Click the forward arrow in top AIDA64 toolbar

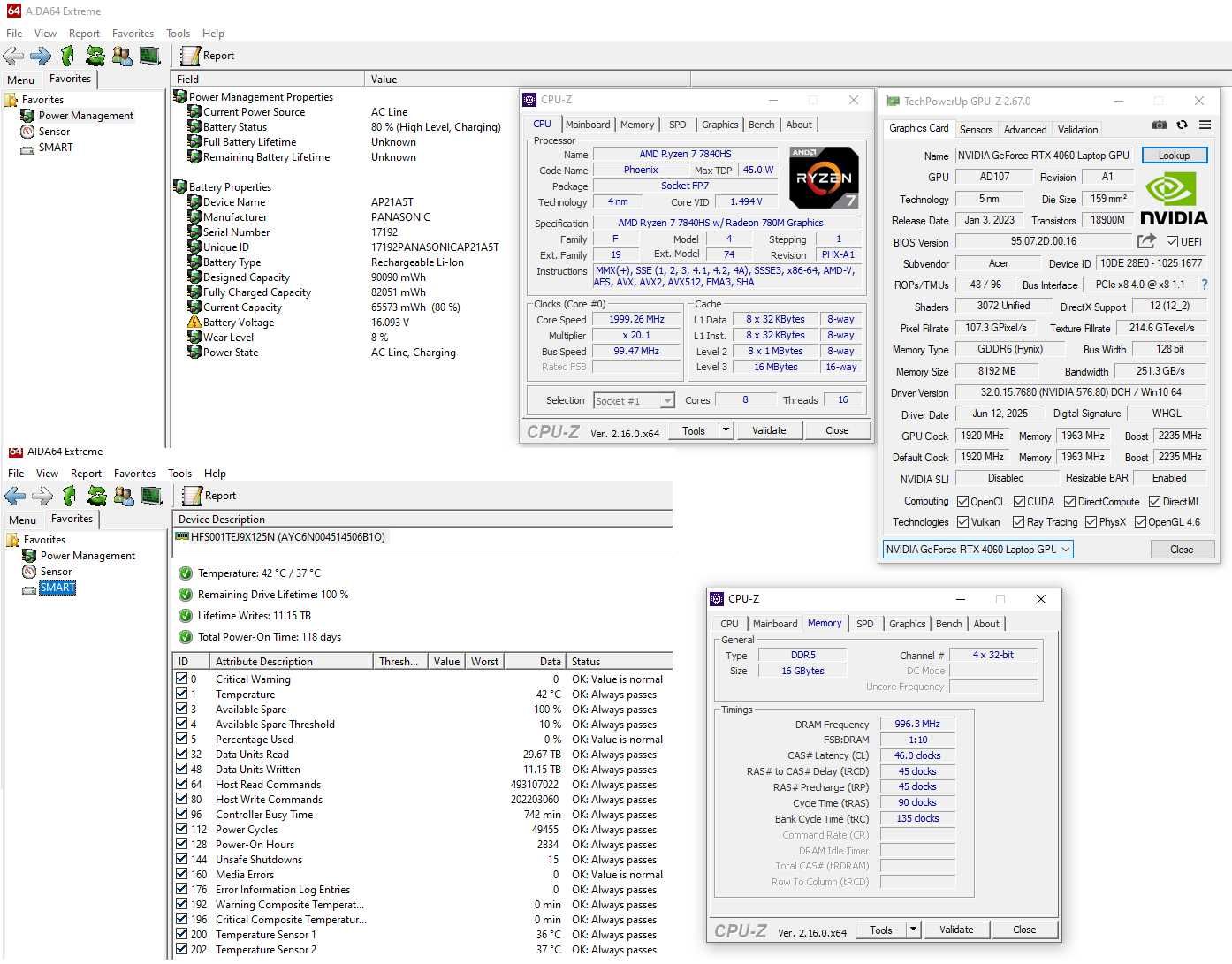41,56
